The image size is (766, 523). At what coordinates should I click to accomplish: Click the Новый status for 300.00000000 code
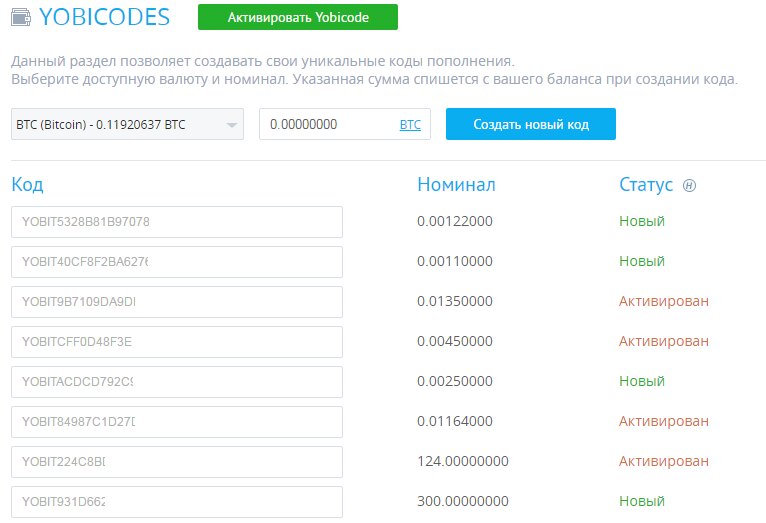click(x=641, y=501)
